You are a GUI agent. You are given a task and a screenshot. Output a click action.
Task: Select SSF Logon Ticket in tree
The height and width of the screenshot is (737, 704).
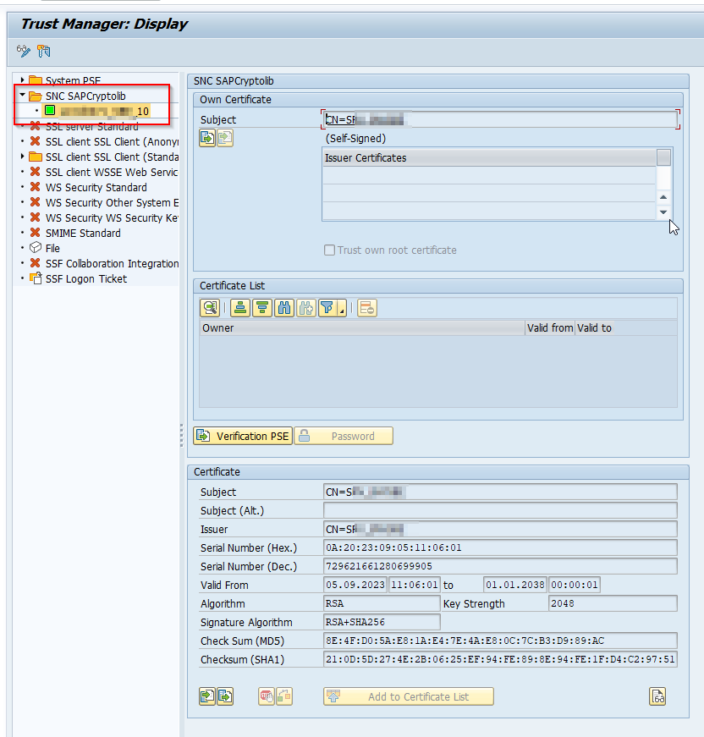click(x=86, y=279)
